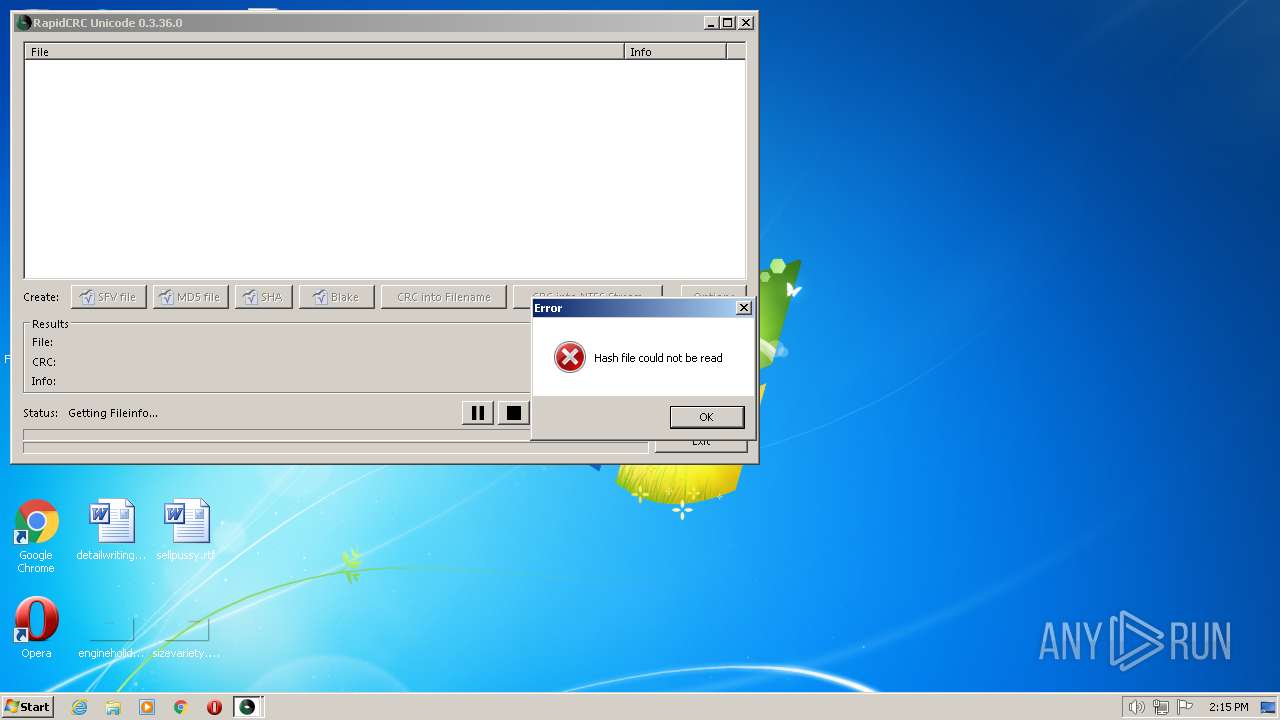Open Chrome from the taskbar
Screen dimensions: 1280x720
click(x=181, y=707)
